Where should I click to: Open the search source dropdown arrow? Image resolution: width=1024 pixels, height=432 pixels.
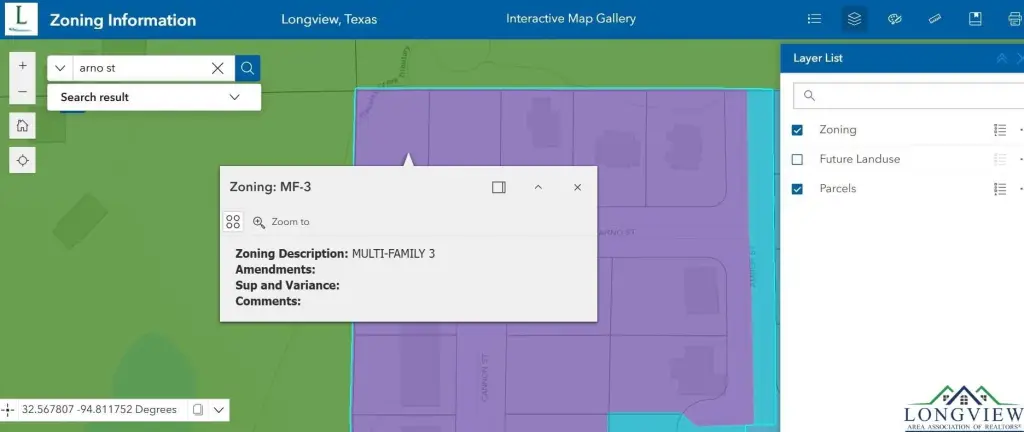point(60,68)
